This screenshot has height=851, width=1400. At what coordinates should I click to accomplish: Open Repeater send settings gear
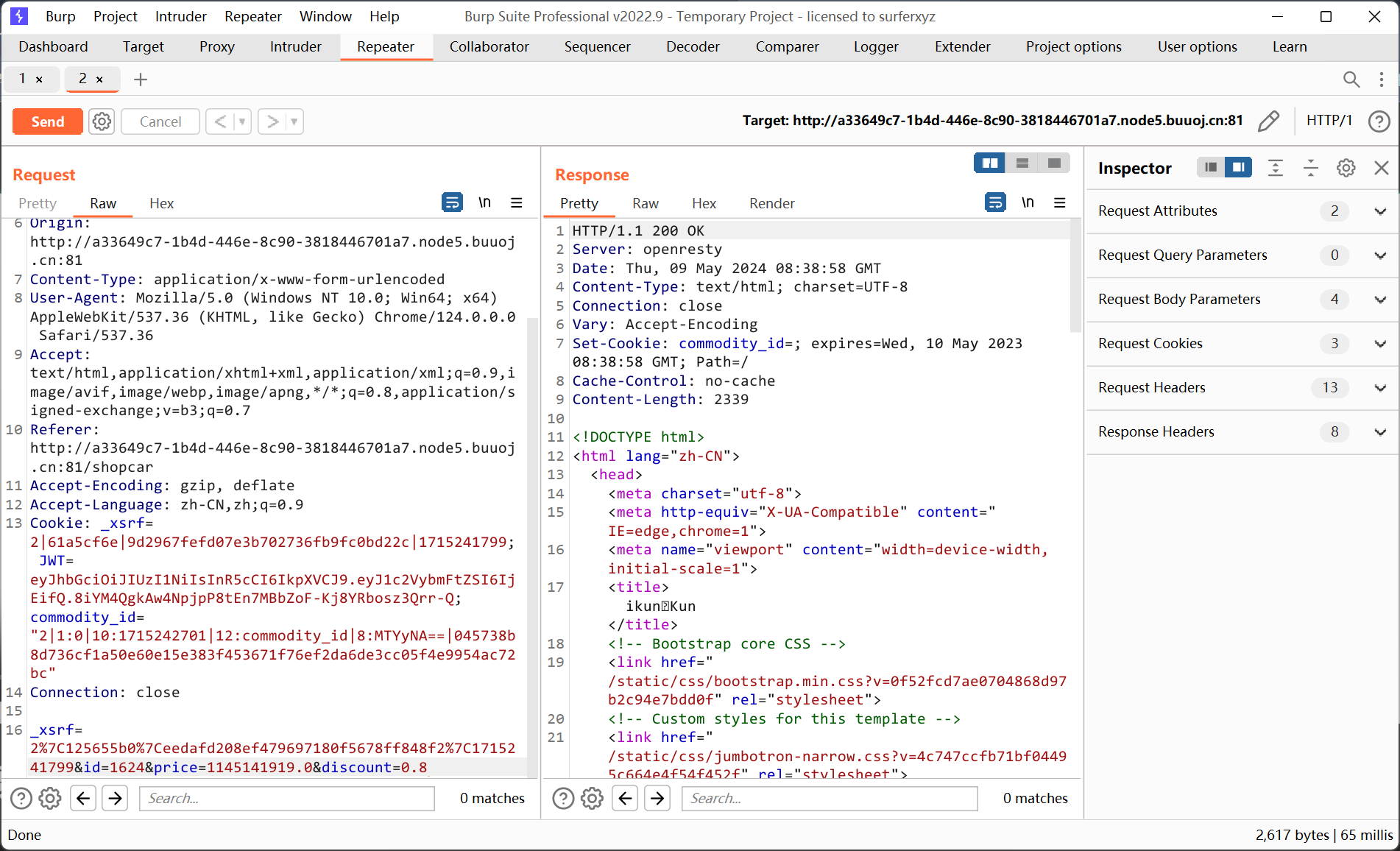click(x=102, y=121)
